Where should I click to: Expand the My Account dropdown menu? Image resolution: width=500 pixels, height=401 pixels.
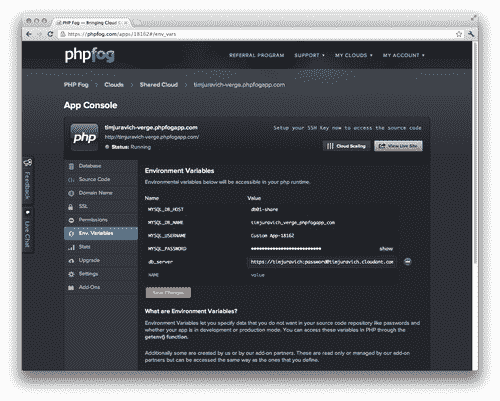[404, 55]
